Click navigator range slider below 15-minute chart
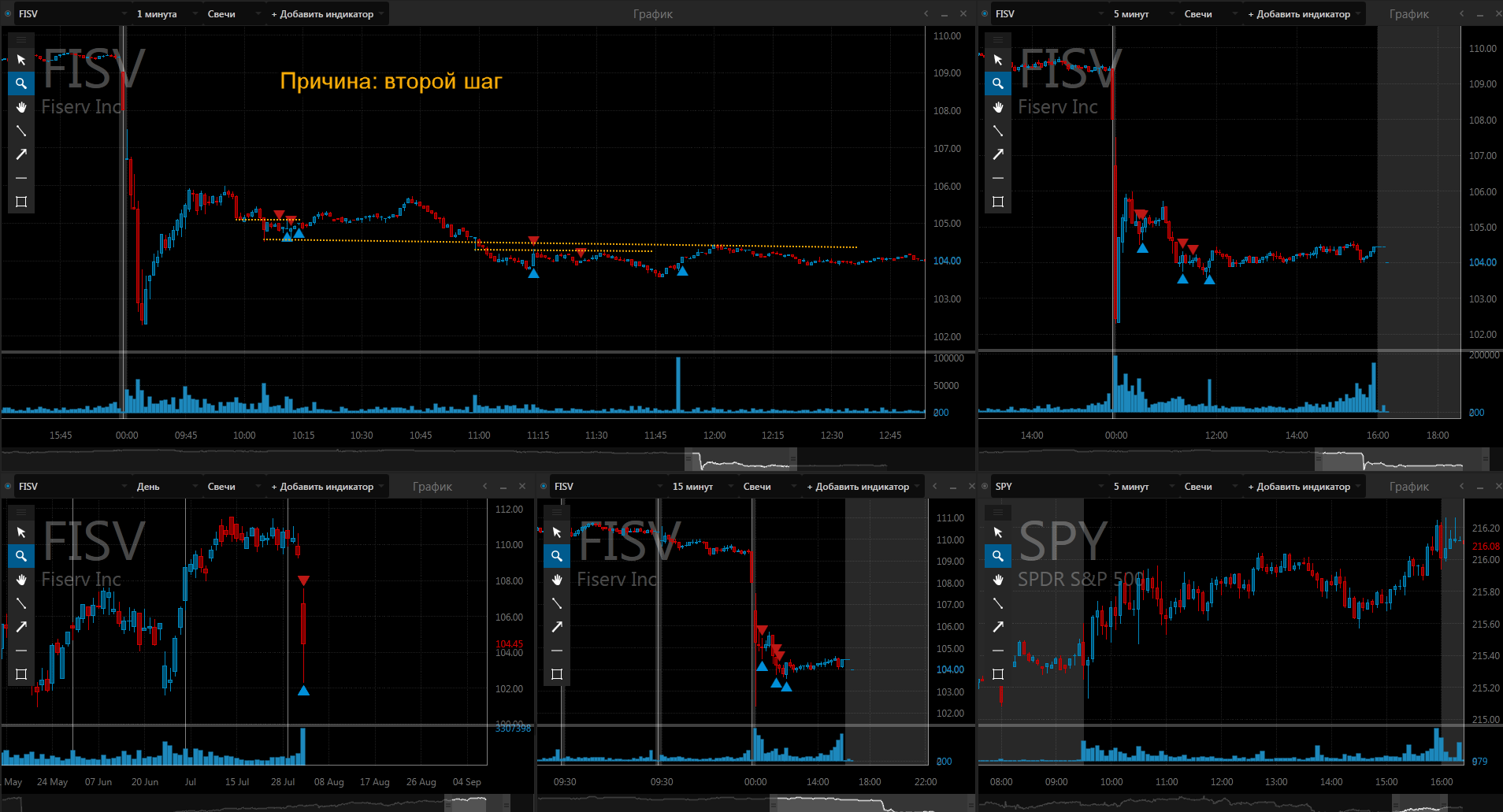The height and width of the screenshot is (812, 1503). [x=870, y=803]
